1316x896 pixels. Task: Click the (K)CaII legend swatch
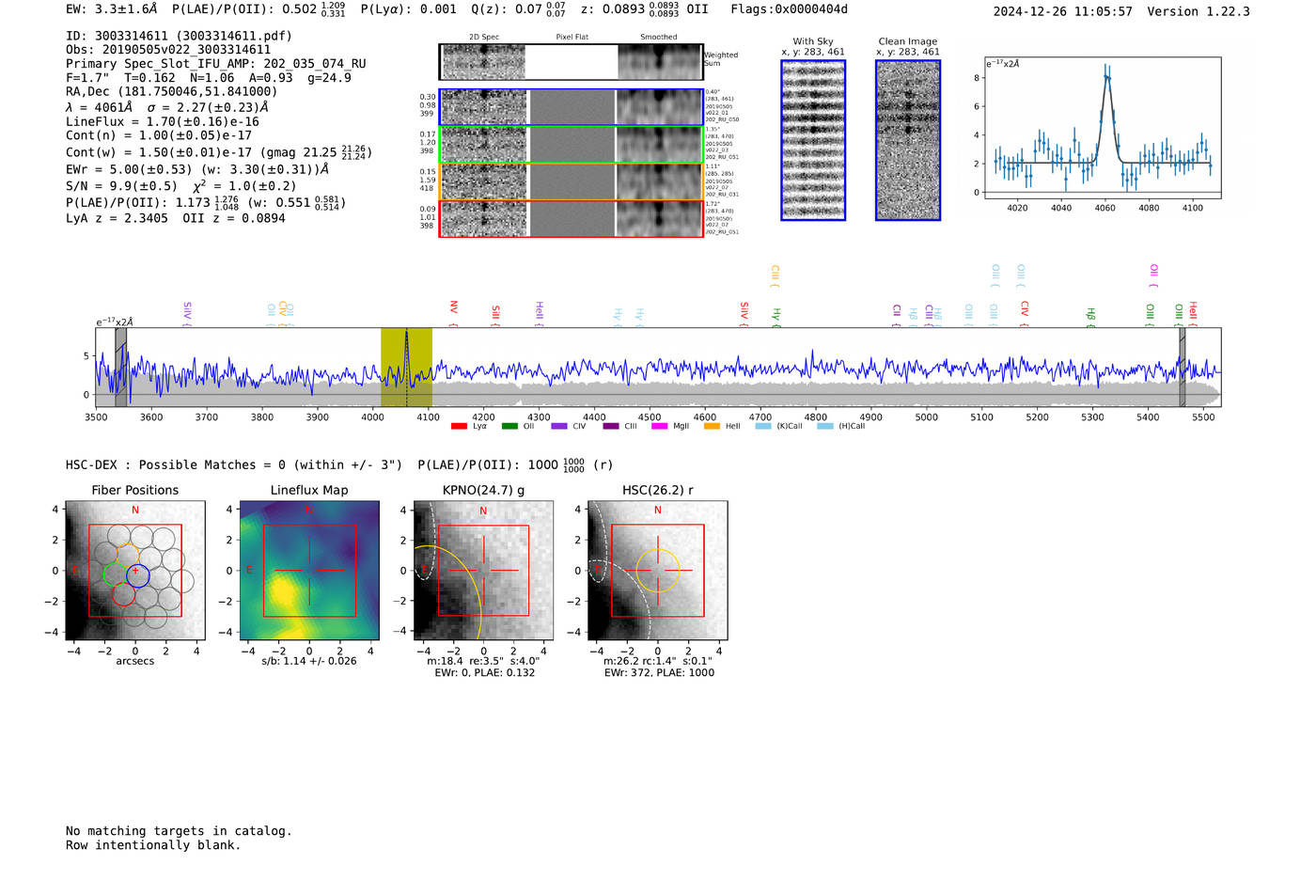(763, 426)
